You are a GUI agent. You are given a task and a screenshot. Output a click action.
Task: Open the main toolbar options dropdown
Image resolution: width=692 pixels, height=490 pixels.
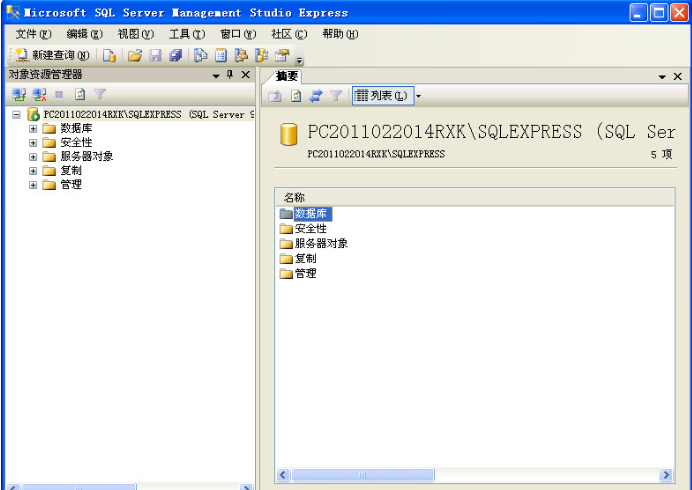tap(299, 60)
